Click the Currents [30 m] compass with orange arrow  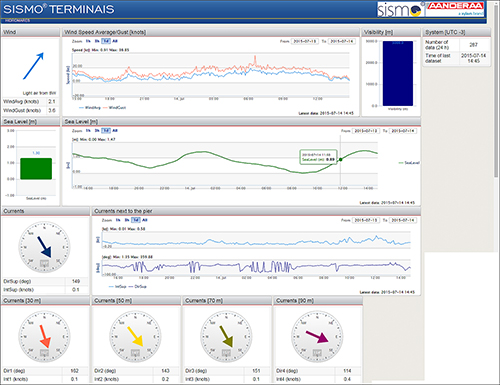(44, 337)
